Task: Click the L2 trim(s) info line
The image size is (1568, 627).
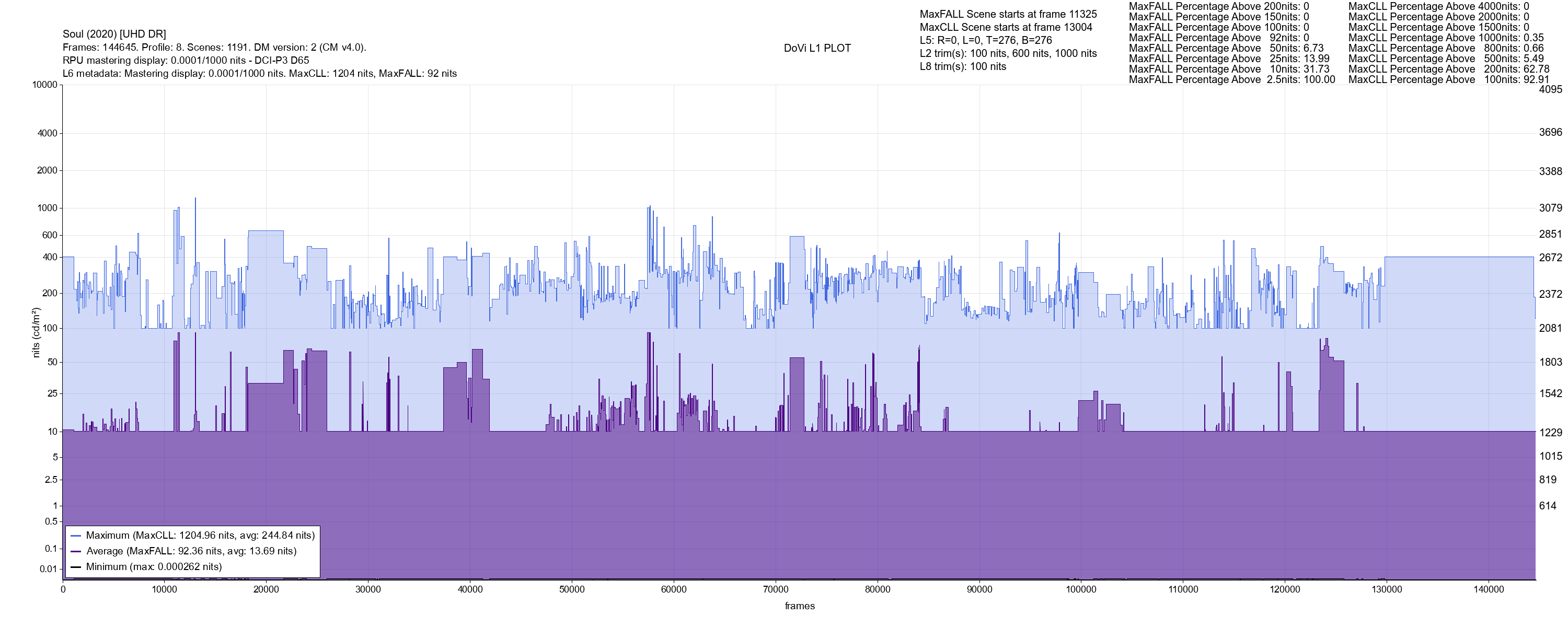Action: click(1008, 54)
